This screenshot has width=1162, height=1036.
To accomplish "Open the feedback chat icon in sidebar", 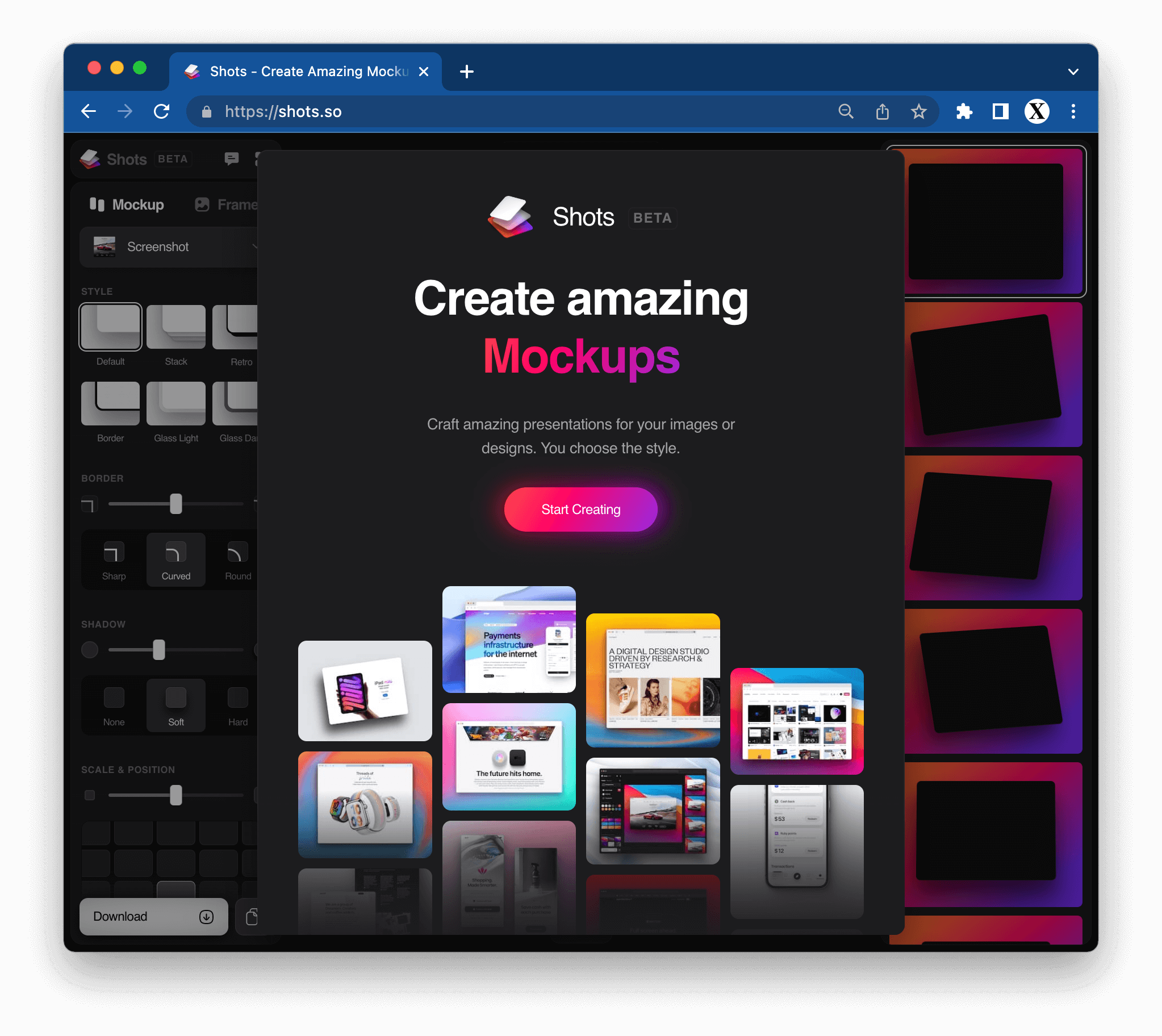I will click(231, 159).
